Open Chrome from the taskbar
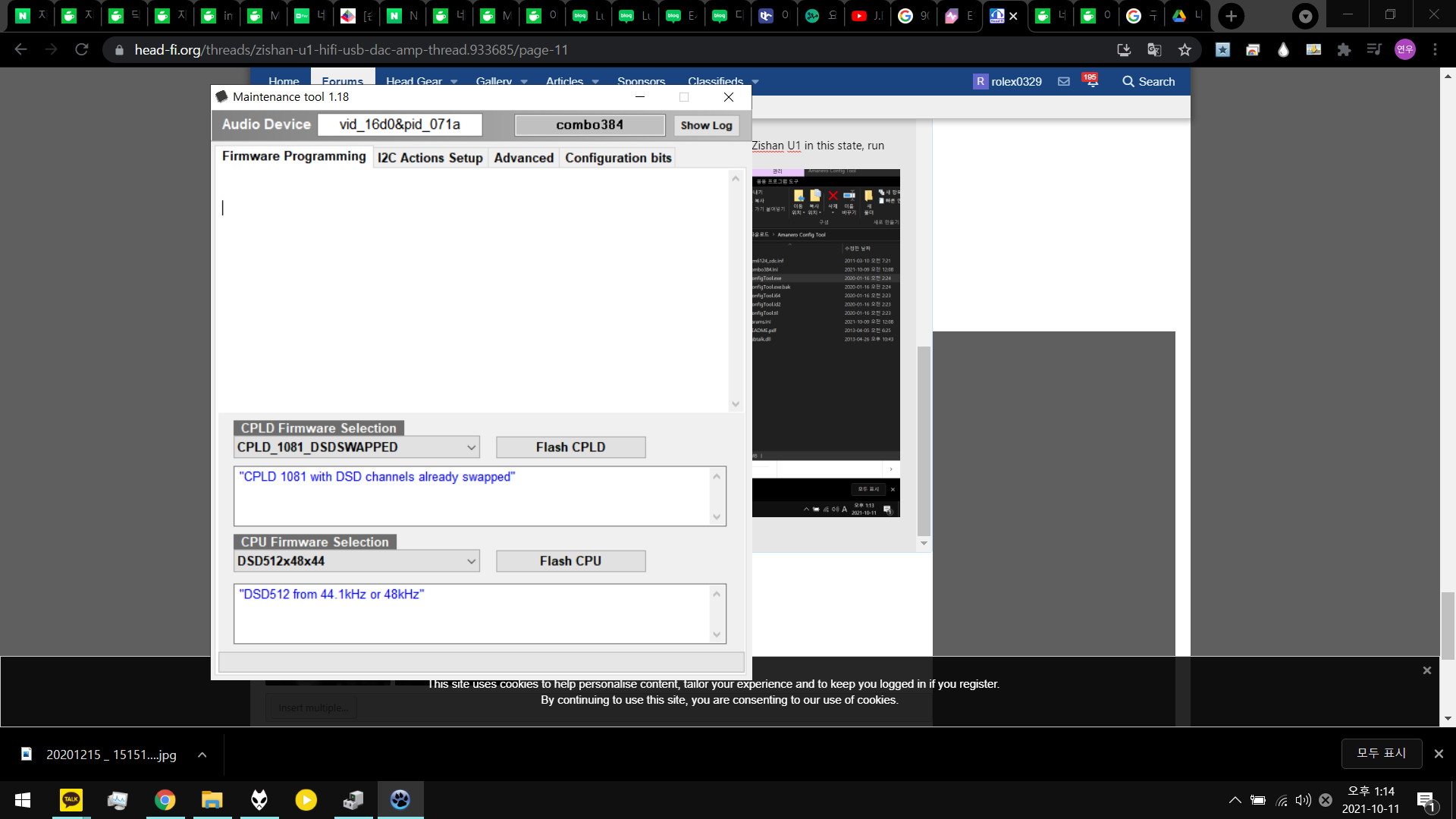1456x819 pixels. 165,800
